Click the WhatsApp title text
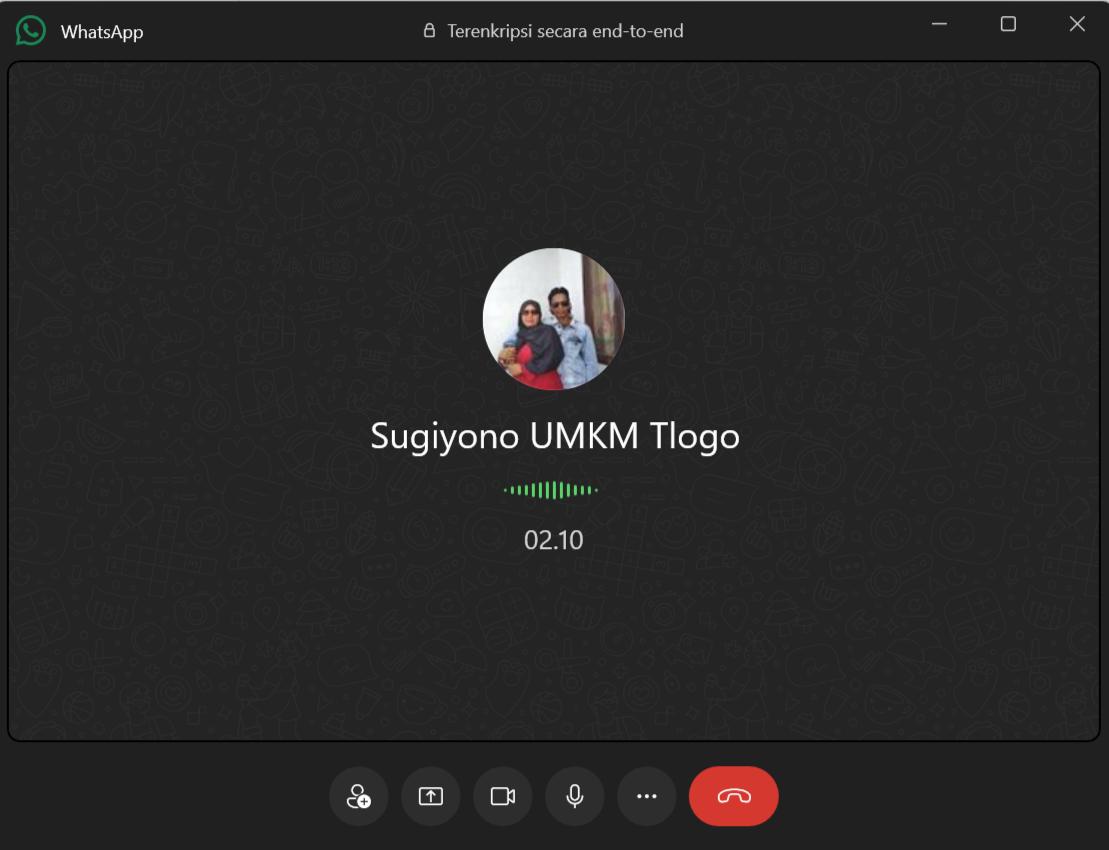This screenshot has width=1109, height=850. point(102,32)
